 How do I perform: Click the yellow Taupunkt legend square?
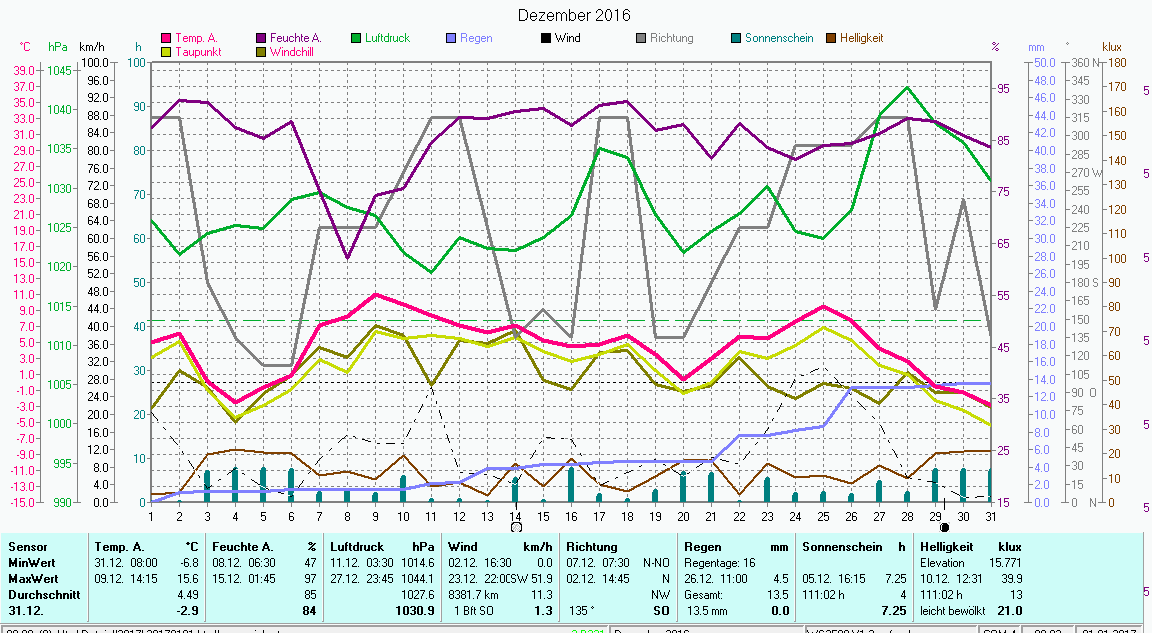click(x=167, y=51)
